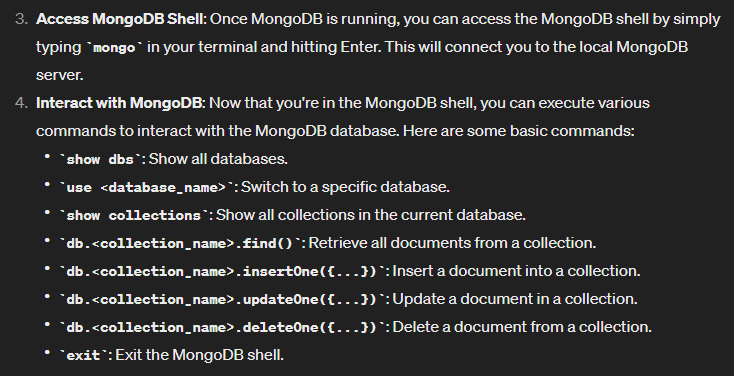This screenshot has height=376, width=734.
Task: Click the text 'Show all databases.'
Action: pyautogui.click(x=218, y=159)
